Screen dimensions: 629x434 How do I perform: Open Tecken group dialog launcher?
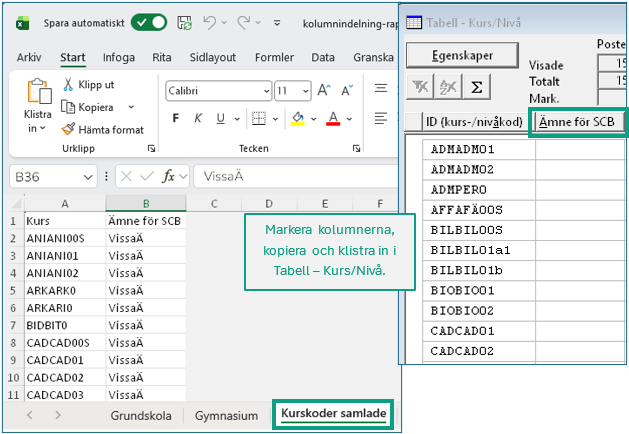point(356,149)
